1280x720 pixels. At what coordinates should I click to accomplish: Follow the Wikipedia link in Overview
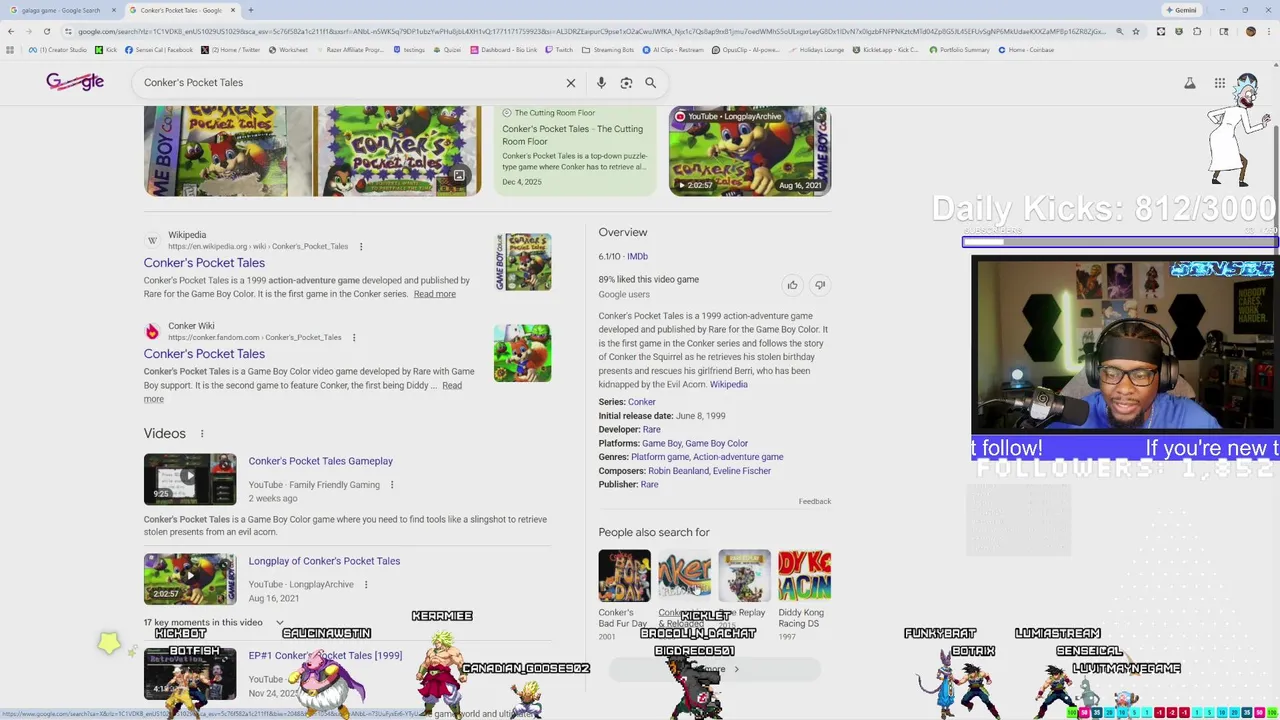728,385
